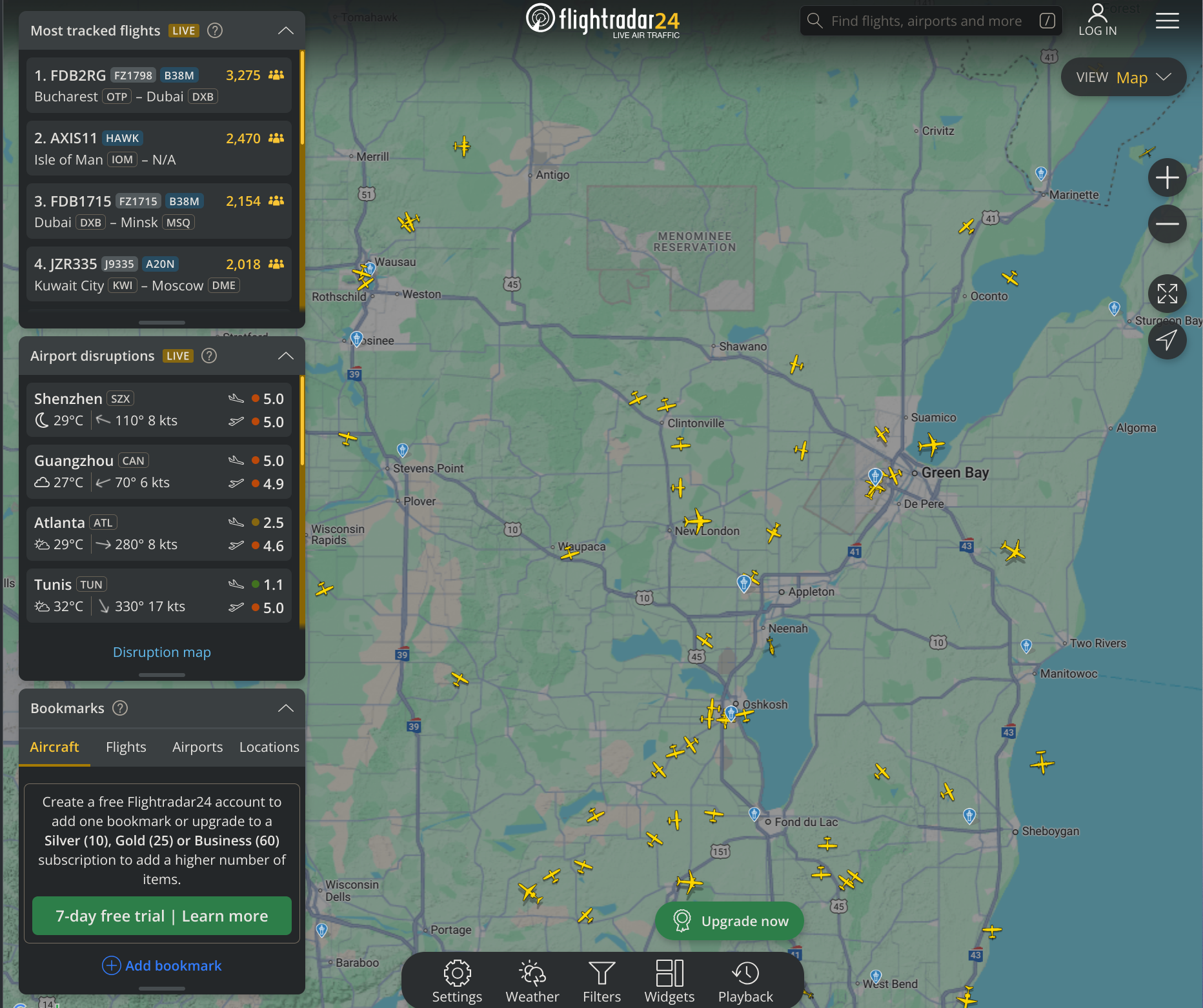Viewport: 1203px width, 1008px height.
Task: Open Guangzhou CAN disruption row
Action: [x=159, y=471]
